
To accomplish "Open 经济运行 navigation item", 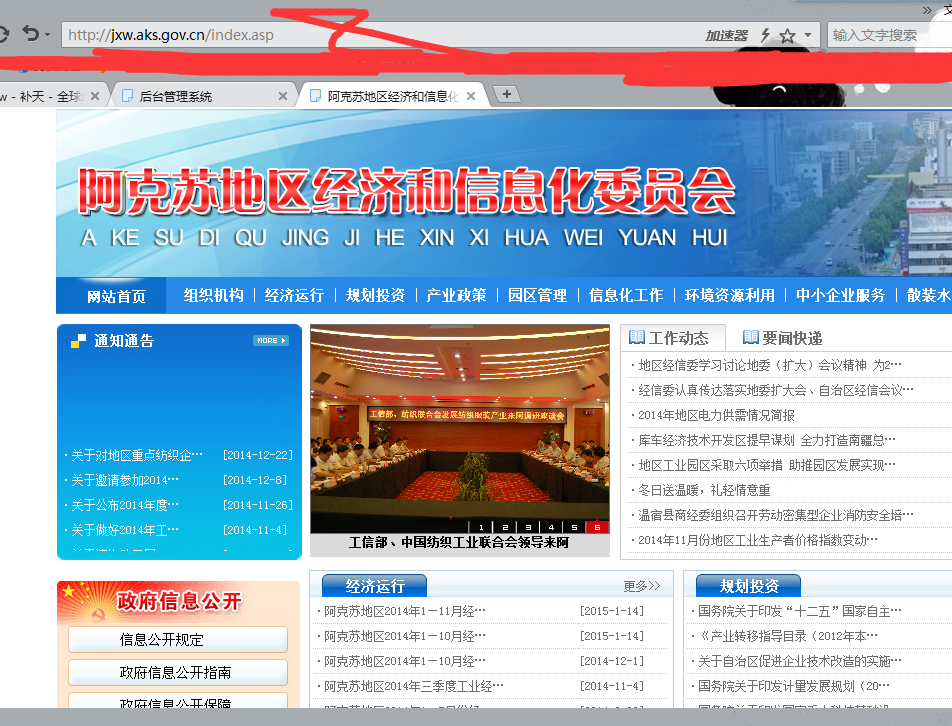I will pos(294,295).
